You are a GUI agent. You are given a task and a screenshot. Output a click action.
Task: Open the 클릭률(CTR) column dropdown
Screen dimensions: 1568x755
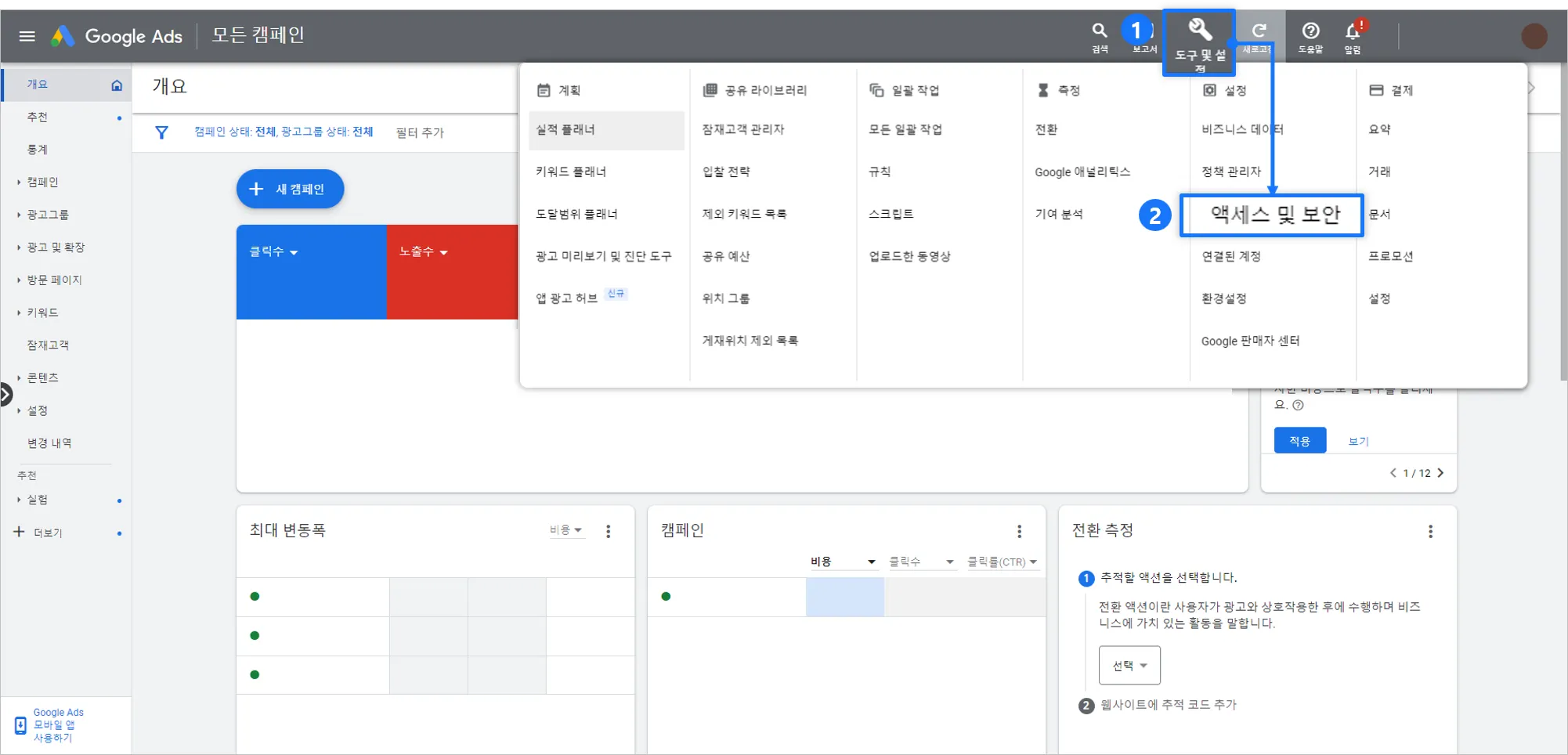point(1002,562)
